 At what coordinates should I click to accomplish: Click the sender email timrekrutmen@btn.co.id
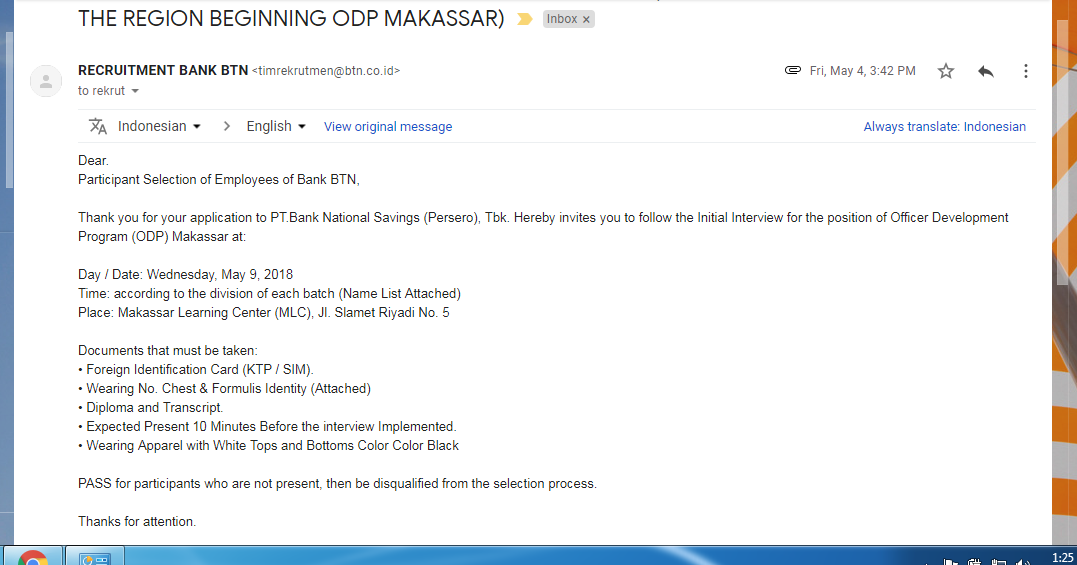click(326, 71)
